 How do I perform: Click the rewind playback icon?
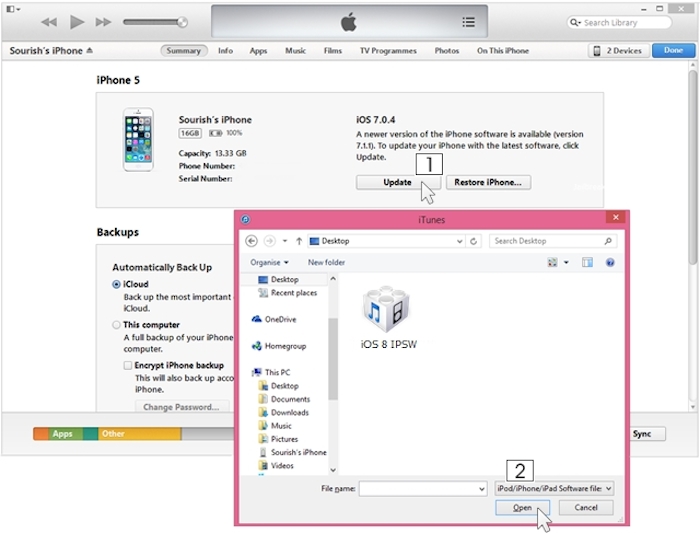point(48,22)
